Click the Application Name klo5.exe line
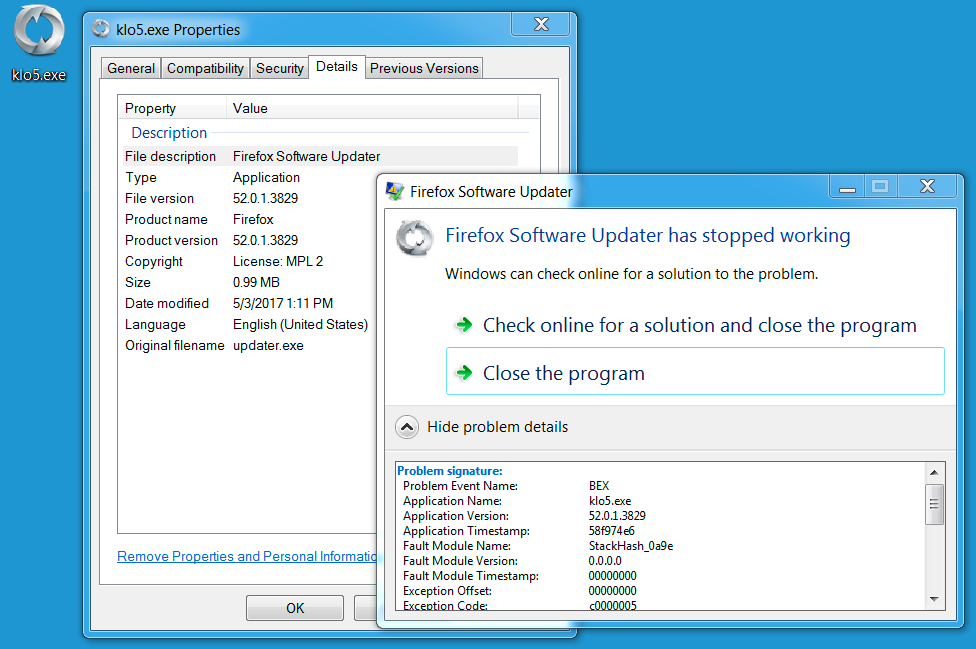The height and width of the screenshot is (649, 976). coord(517,501)
